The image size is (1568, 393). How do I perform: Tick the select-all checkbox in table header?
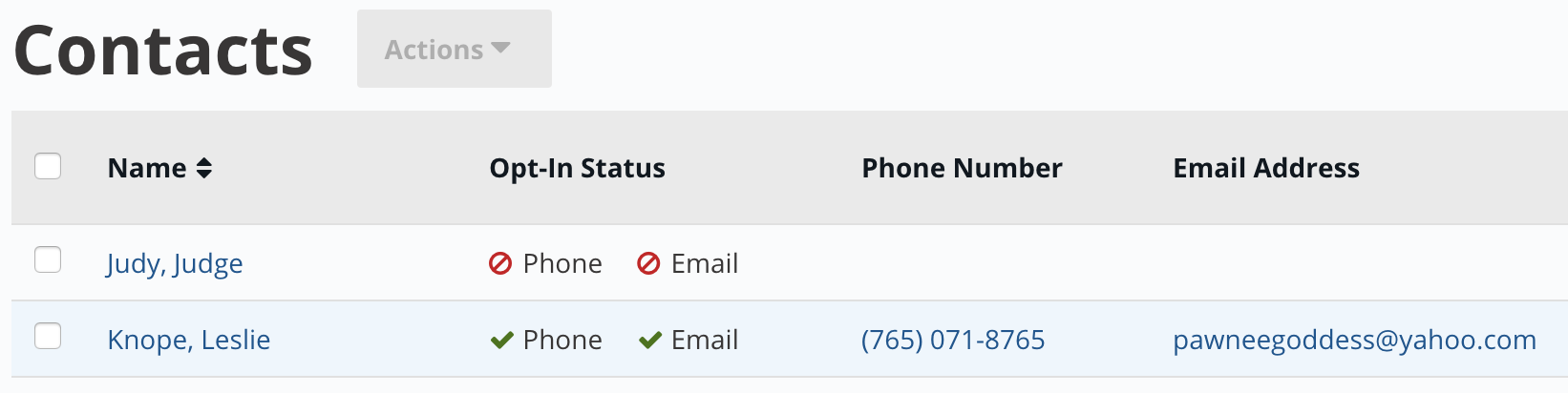click(48, 166)
